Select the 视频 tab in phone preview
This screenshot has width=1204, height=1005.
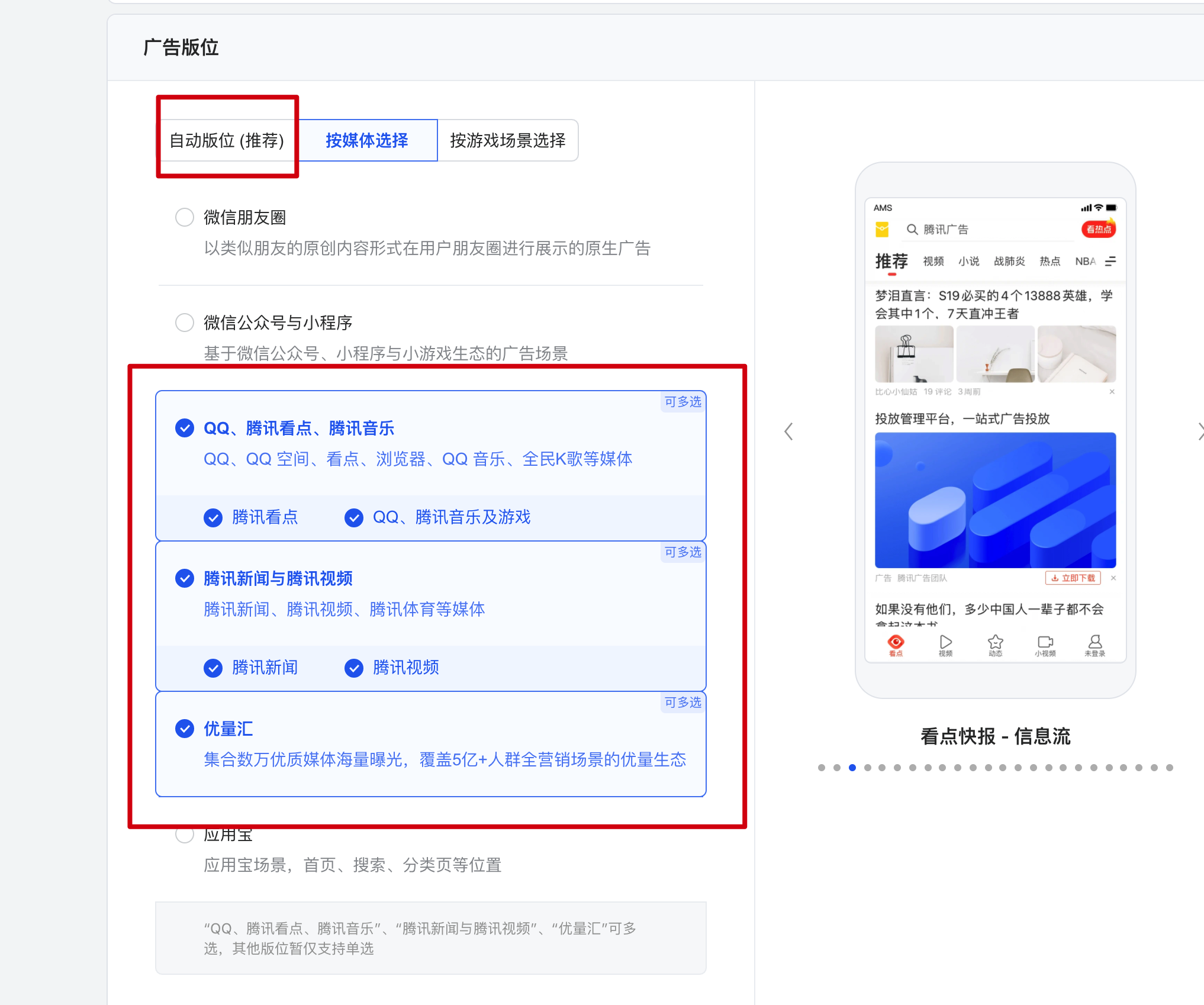tap(933, 261)
